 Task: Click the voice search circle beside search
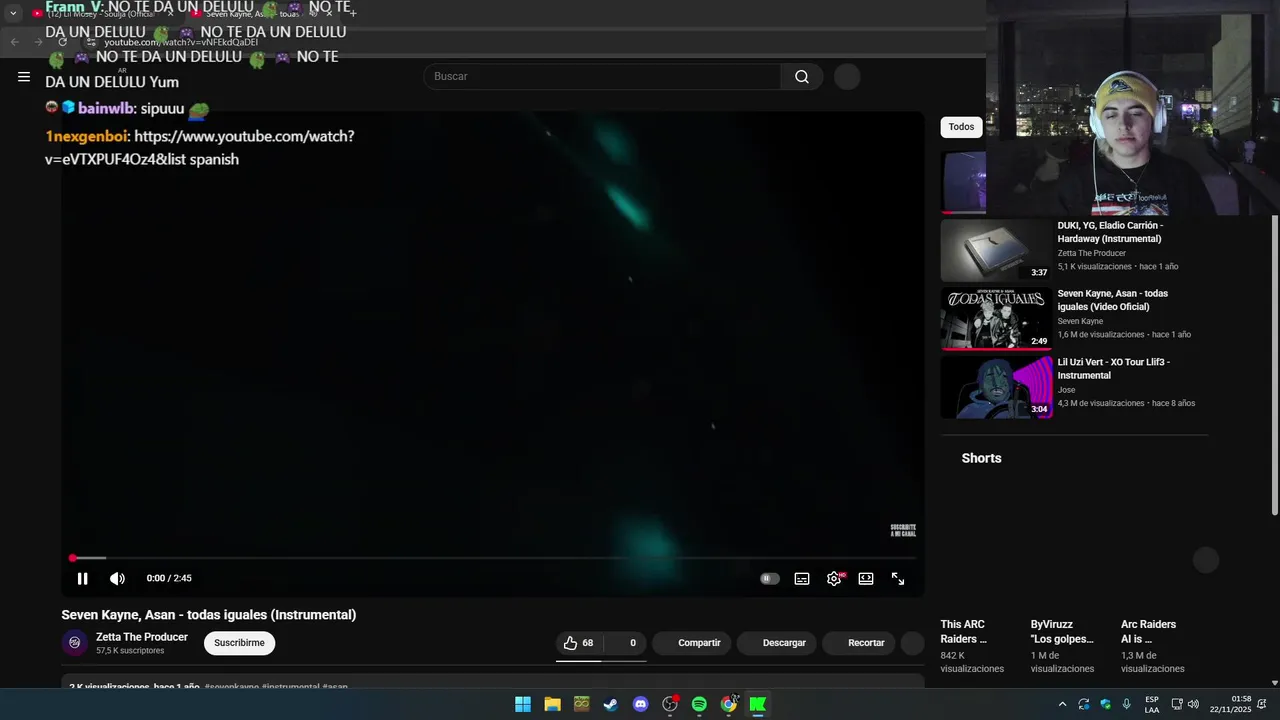point(847,77)
